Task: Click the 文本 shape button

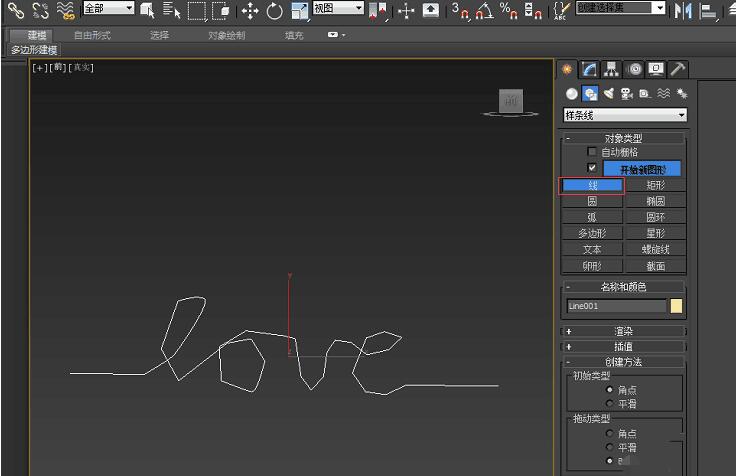Action: point(592,249)
